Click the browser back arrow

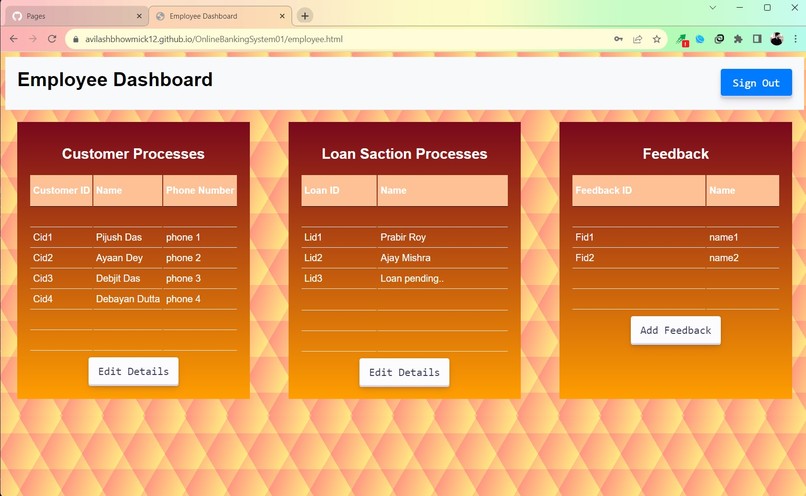click(x=14, y=39)
